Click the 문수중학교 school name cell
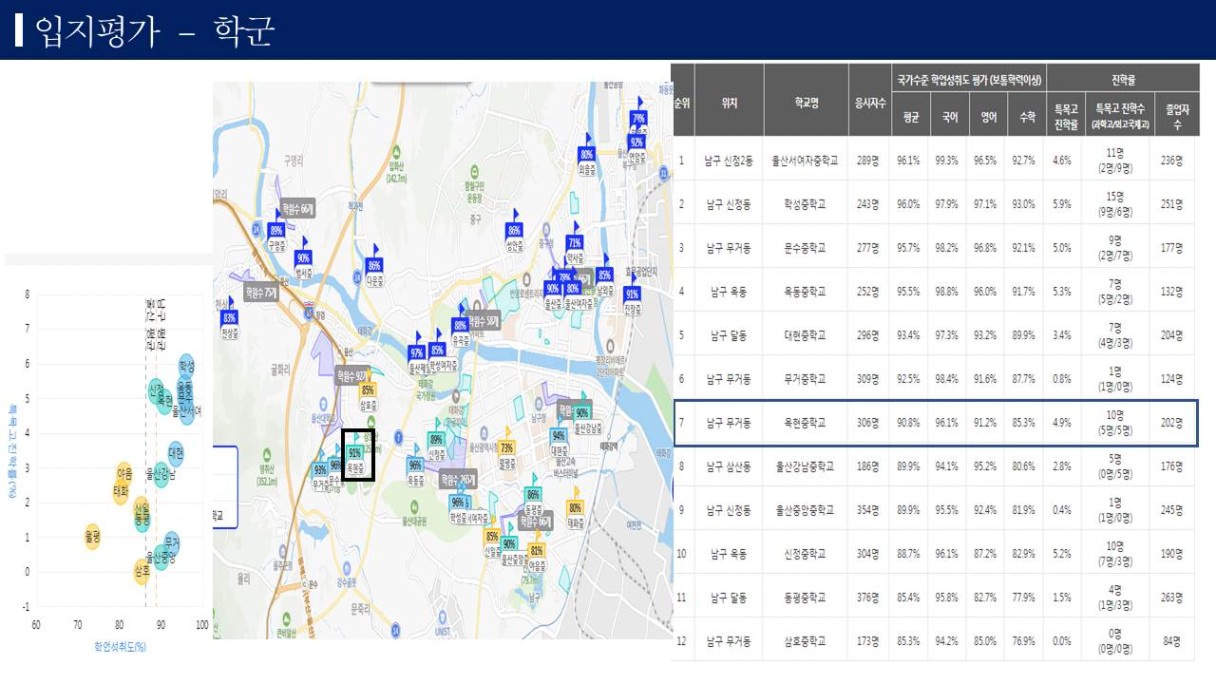1216x684 pixels. 805,248
